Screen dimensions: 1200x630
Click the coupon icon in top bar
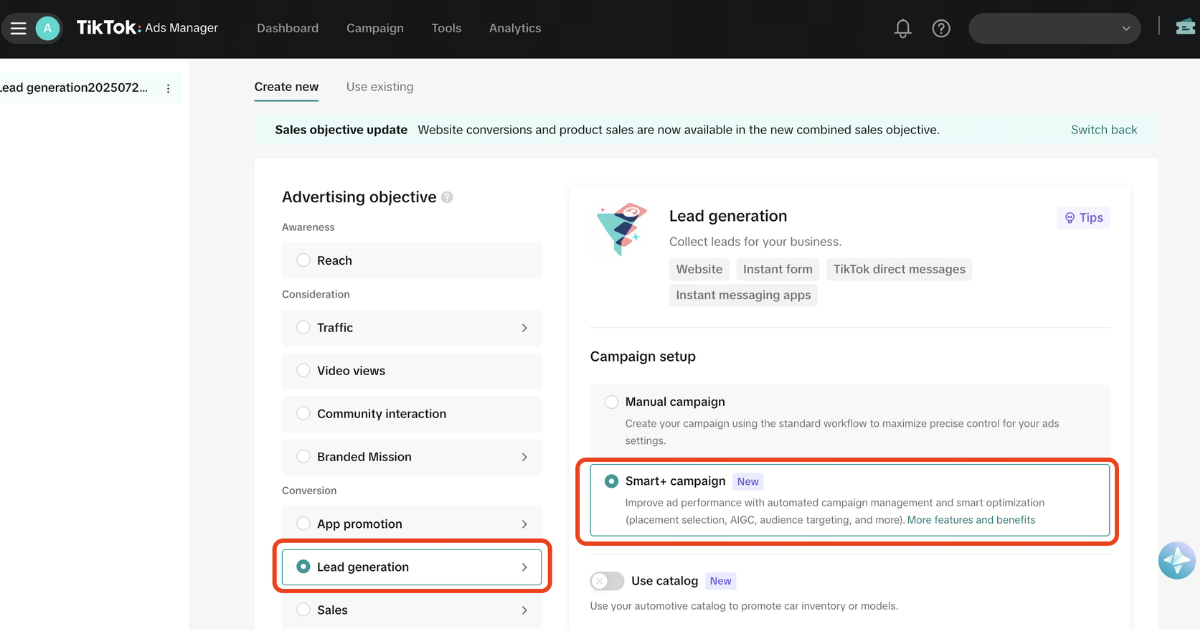pyautogui.click(x=1185, y=27)
